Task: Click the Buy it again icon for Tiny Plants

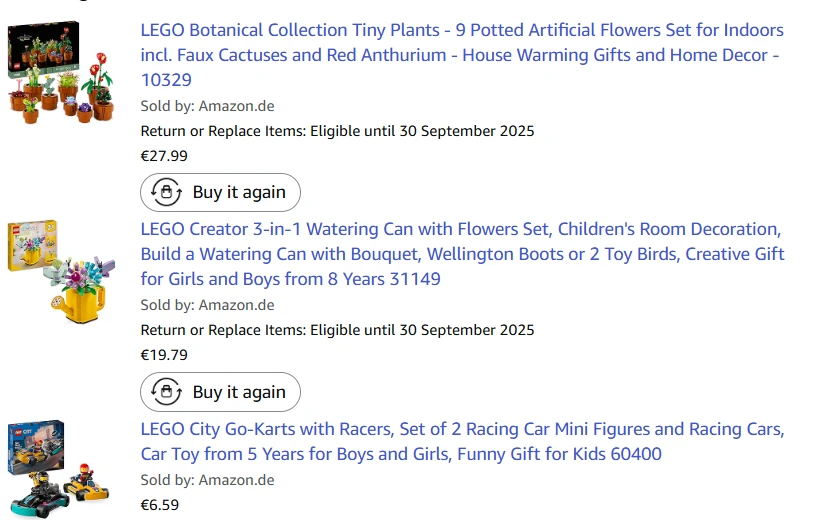Action: [x=166, y=192]
